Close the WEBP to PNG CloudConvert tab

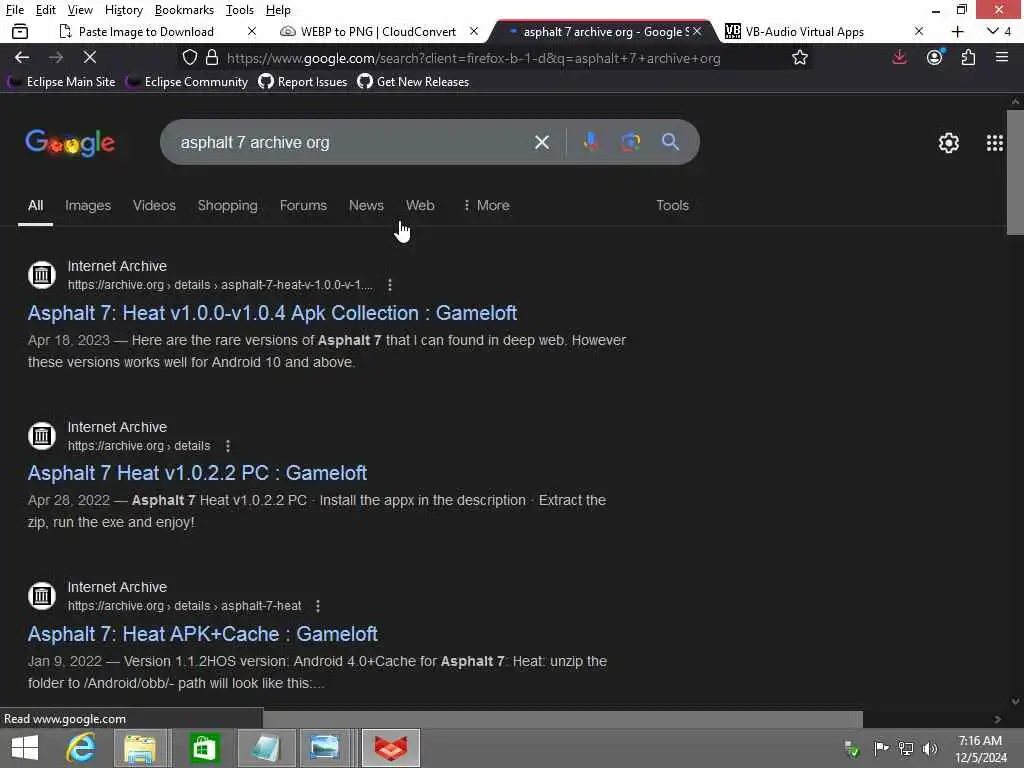[x=474, y=31]
